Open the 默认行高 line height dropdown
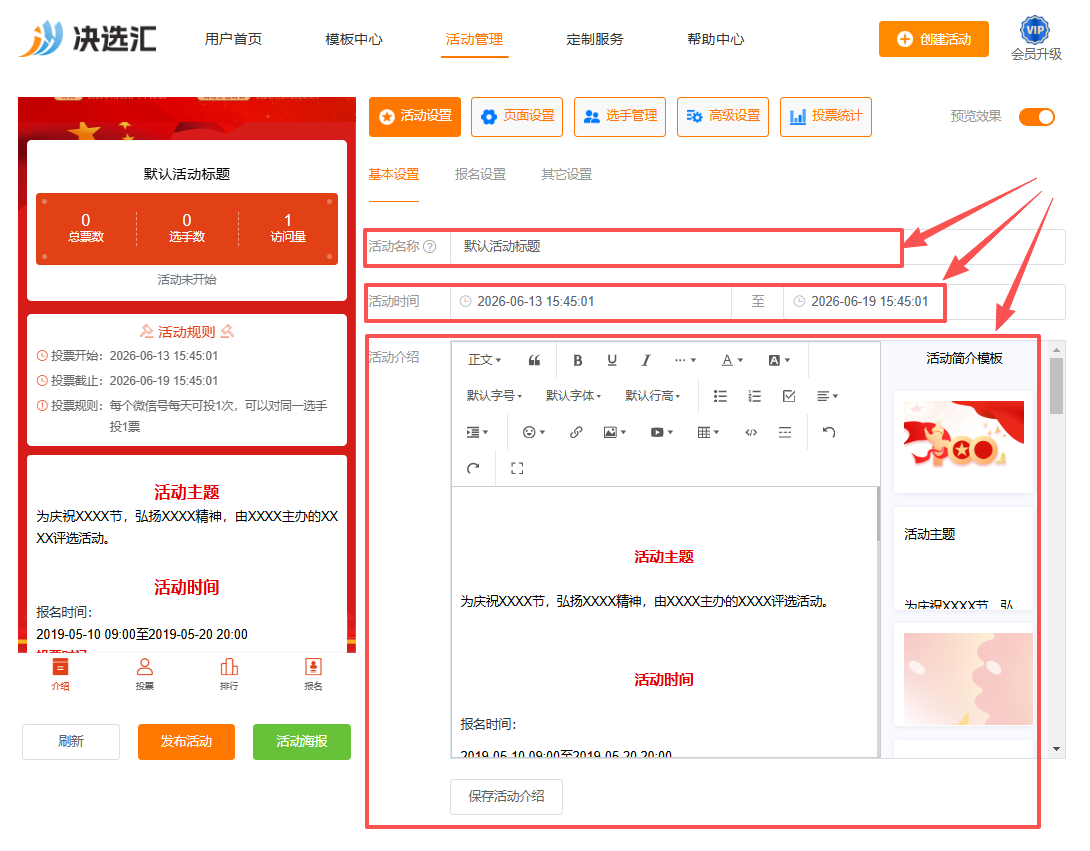The height and width of the screenshot is (851, 1090). coord(653,396)
